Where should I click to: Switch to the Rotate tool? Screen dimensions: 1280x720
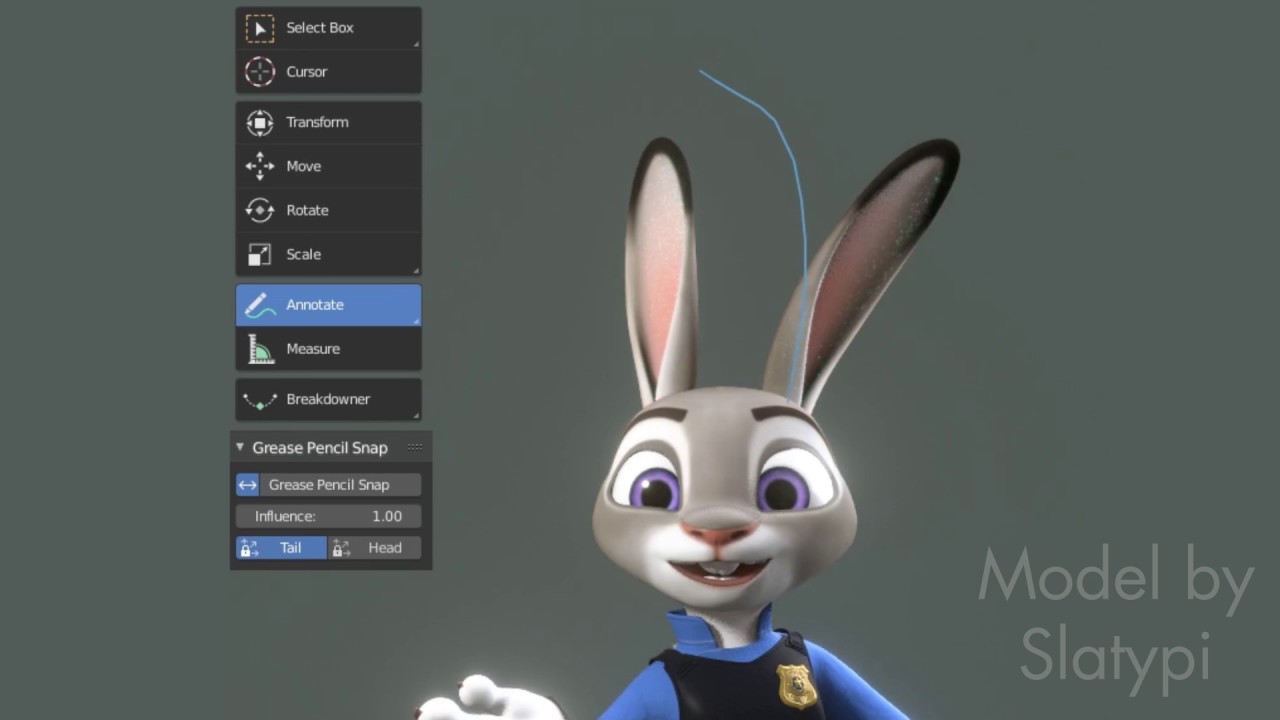pyautogui.click(x=328, y=210)
